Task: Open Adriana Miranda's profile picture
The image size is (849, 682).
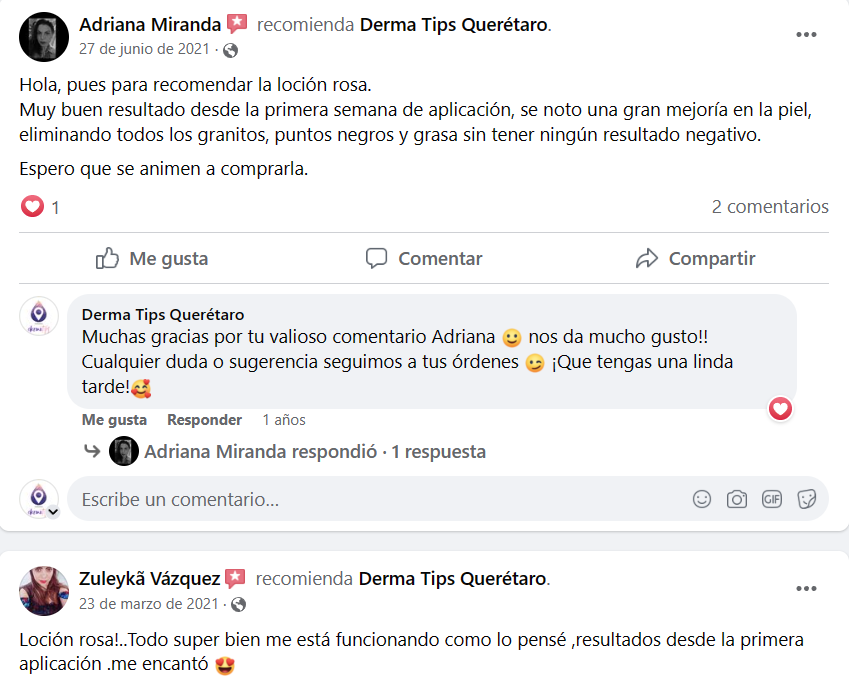Action: (44, 38)
